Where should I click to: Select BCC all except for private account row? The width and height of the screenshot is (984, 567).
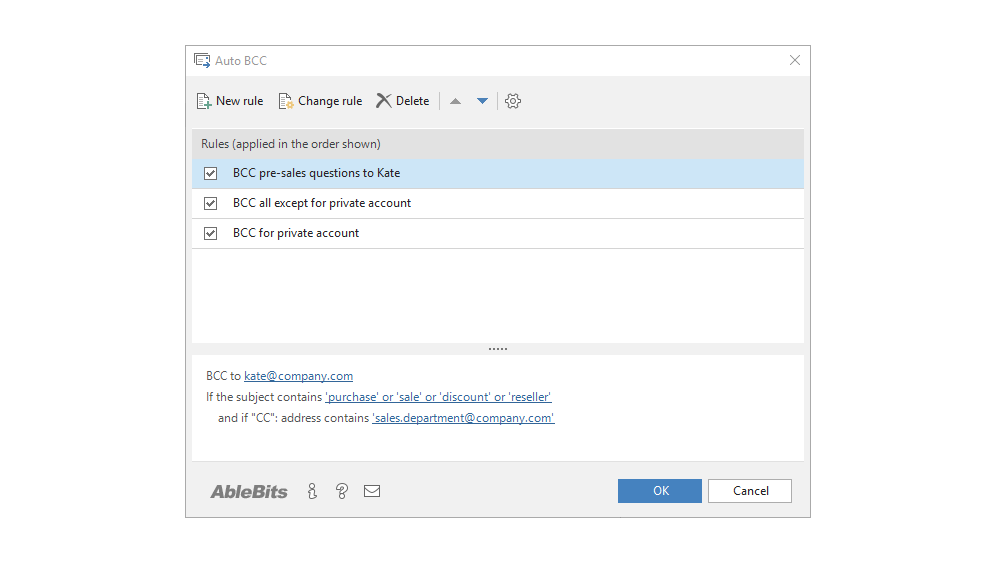[x=498, y=203]
